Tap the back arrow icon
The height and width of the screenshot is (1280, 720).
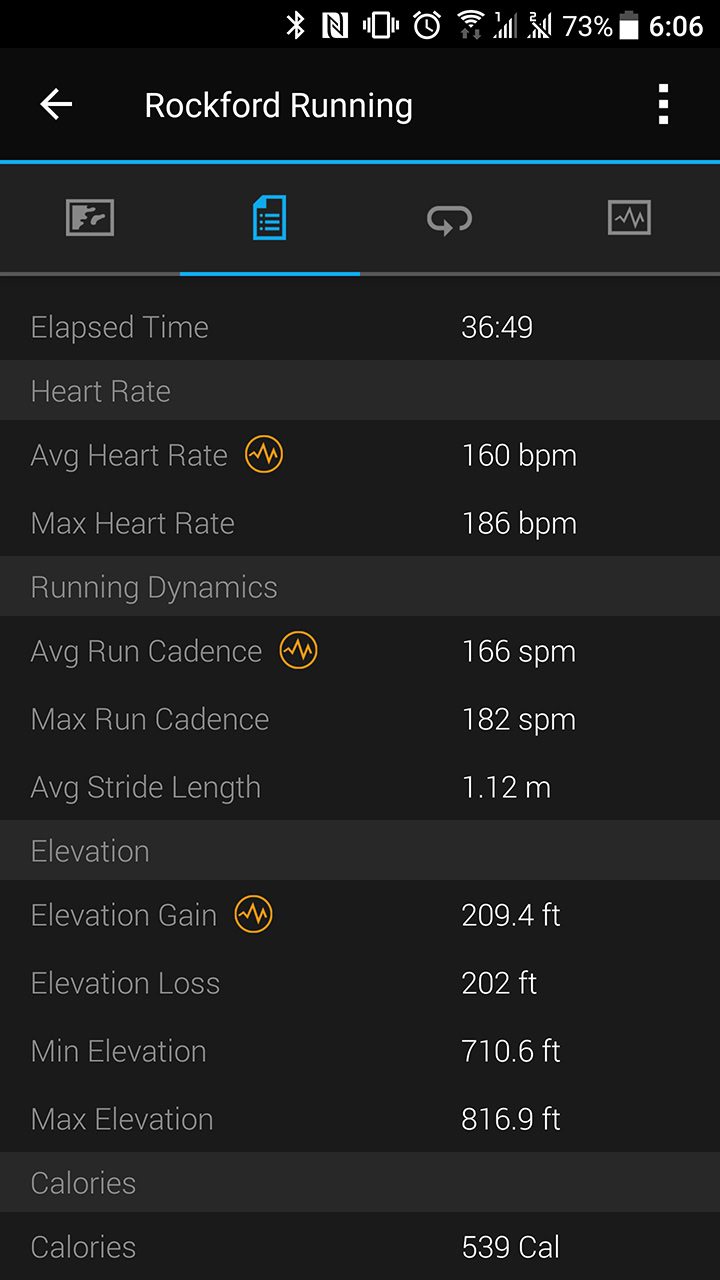pyautogui.click(x=56, y=105)
